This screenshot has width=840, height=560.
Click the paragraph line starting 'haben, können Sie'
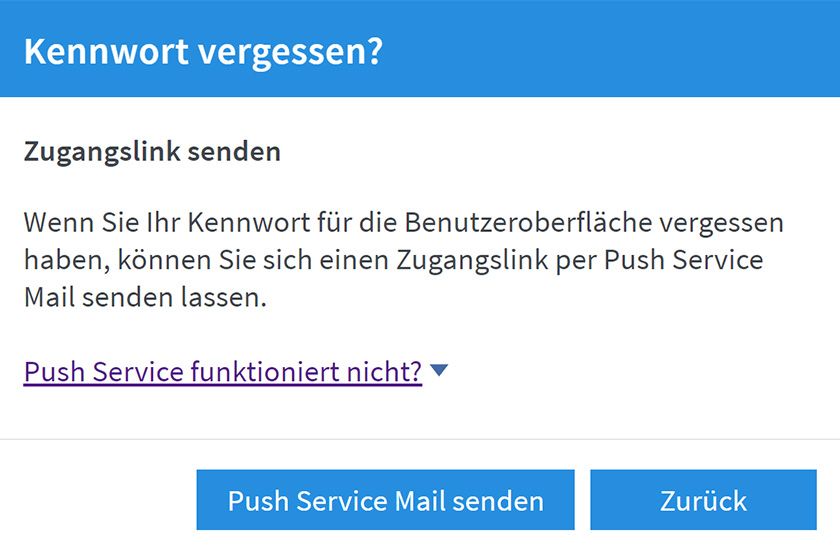393,260
